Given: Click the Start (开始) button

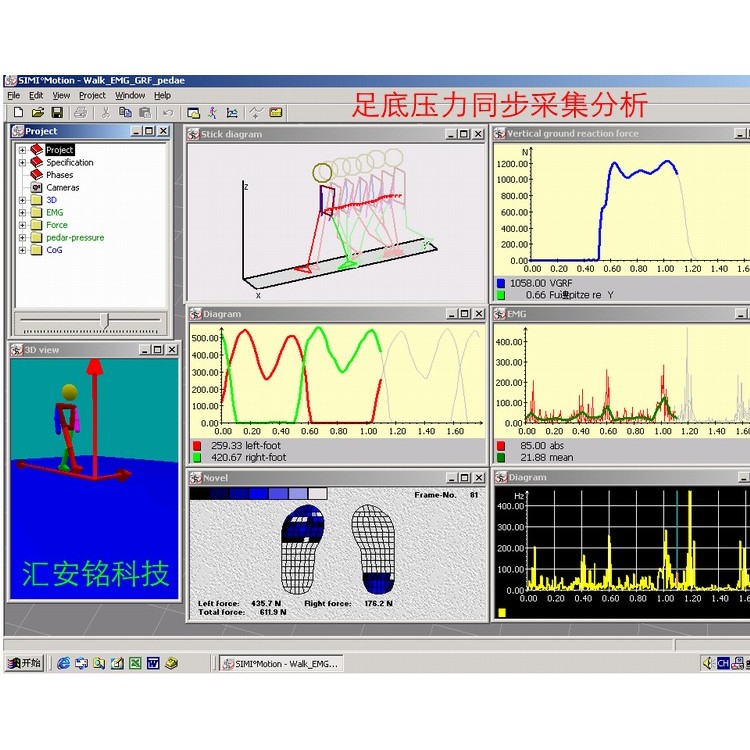Looking at the screenshot, I should pos(24,663).
